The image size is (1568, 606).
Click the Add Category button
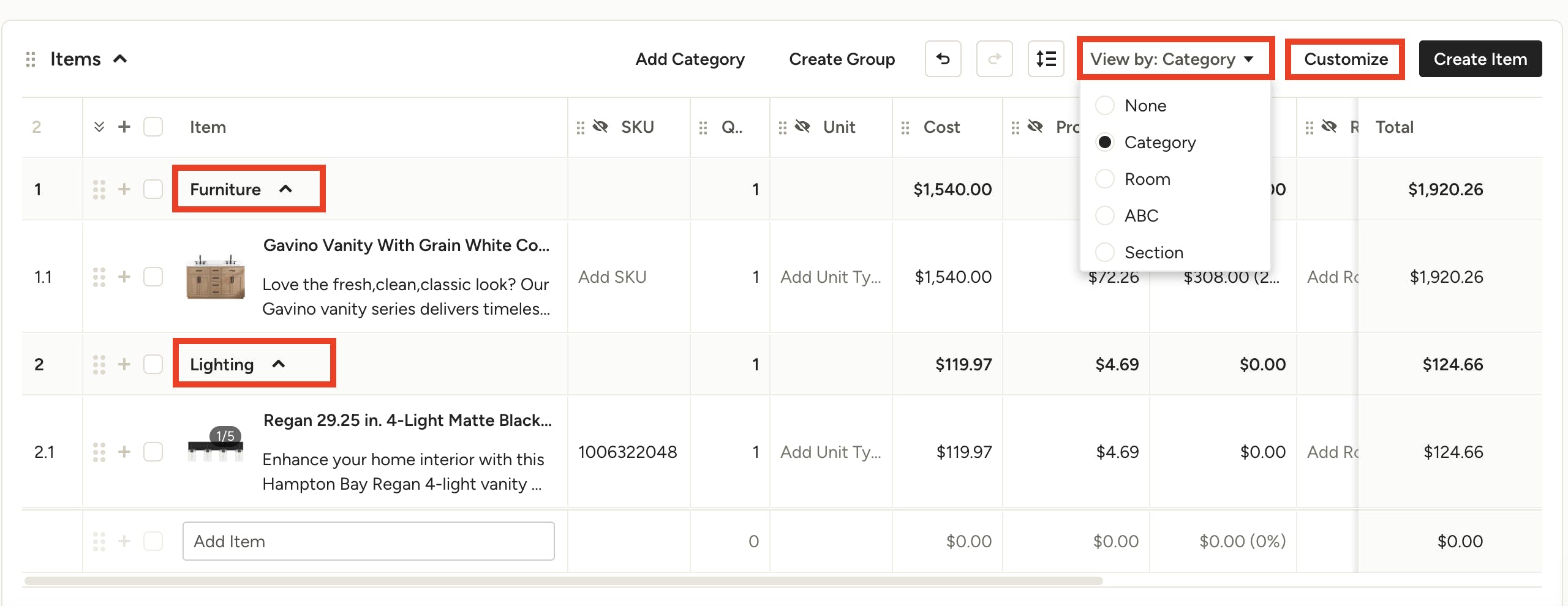click(x=690, y=59)
